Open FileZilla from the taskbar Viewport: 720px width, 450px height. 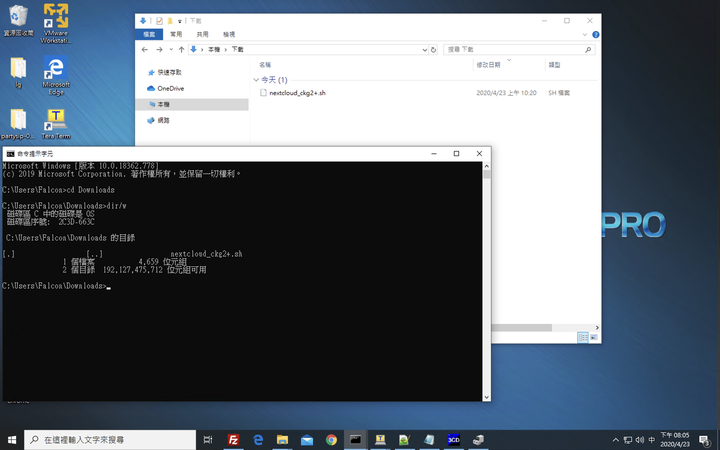[233, 440]
